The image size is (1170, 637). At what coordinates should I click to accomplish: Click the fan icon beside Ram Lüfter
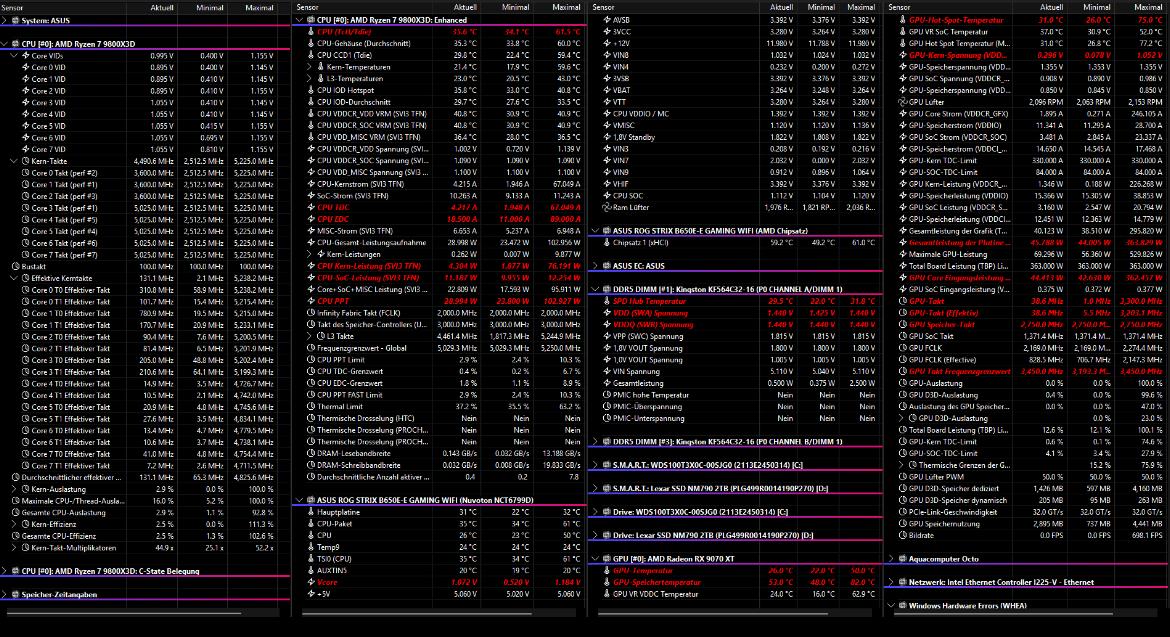(607, 207)
